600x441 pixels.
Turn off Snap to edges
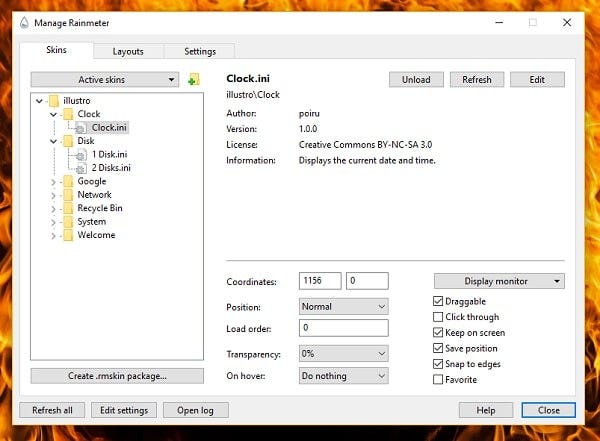(x=438, y=364)
